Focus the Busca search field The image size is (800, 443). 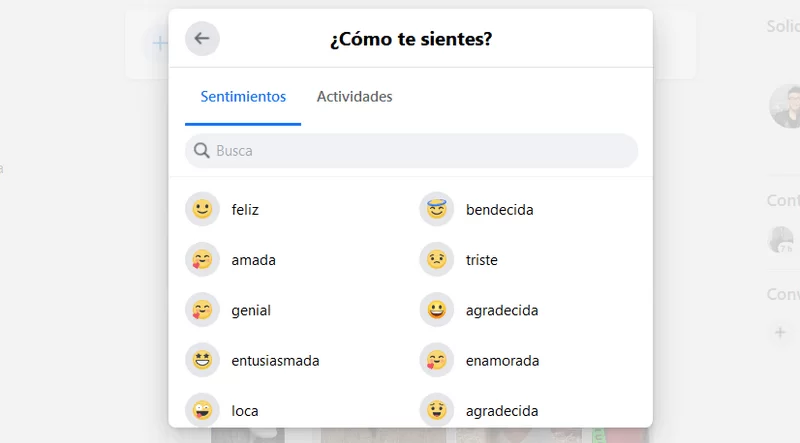[x=411, y=151]
